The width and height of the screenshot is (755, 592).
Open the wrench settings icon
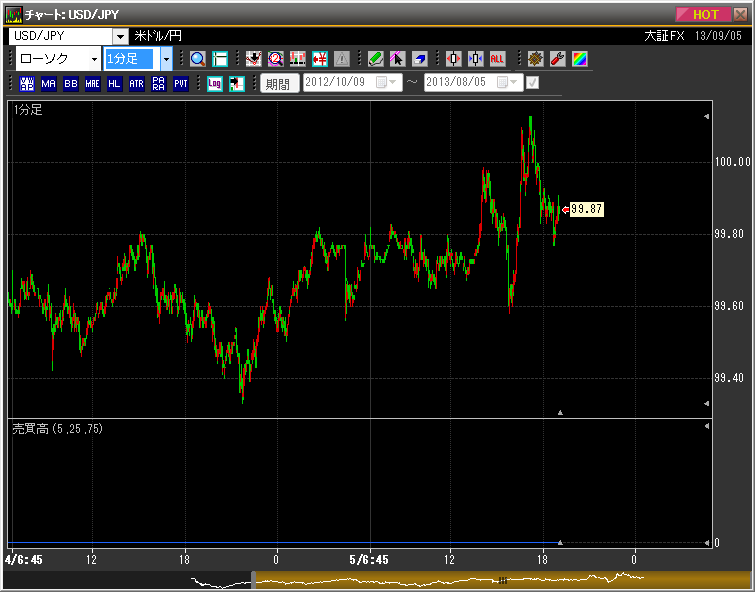[558, 59]
